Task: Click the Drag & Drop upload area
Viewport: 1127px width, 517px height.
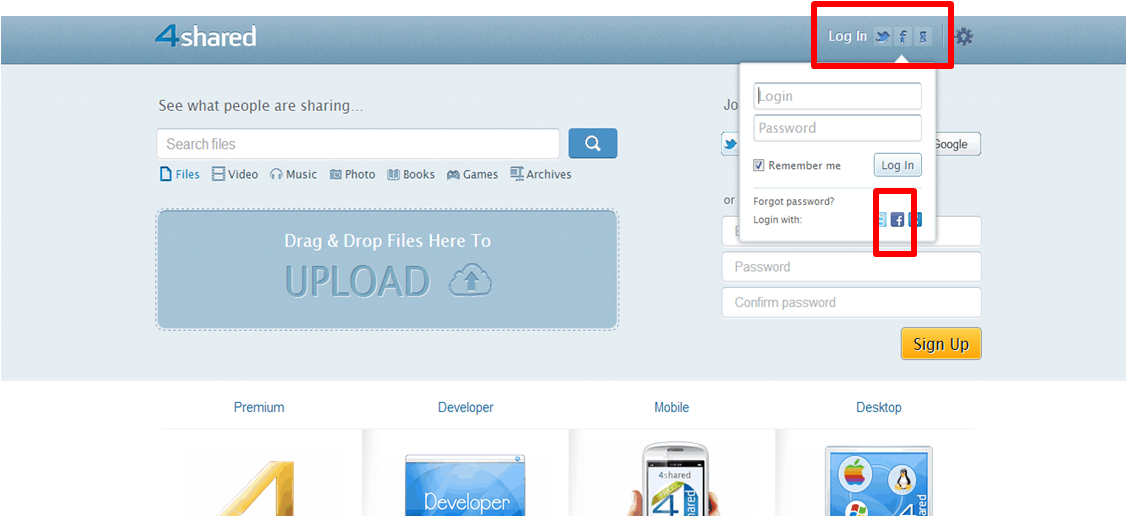Action: [387, 270]
